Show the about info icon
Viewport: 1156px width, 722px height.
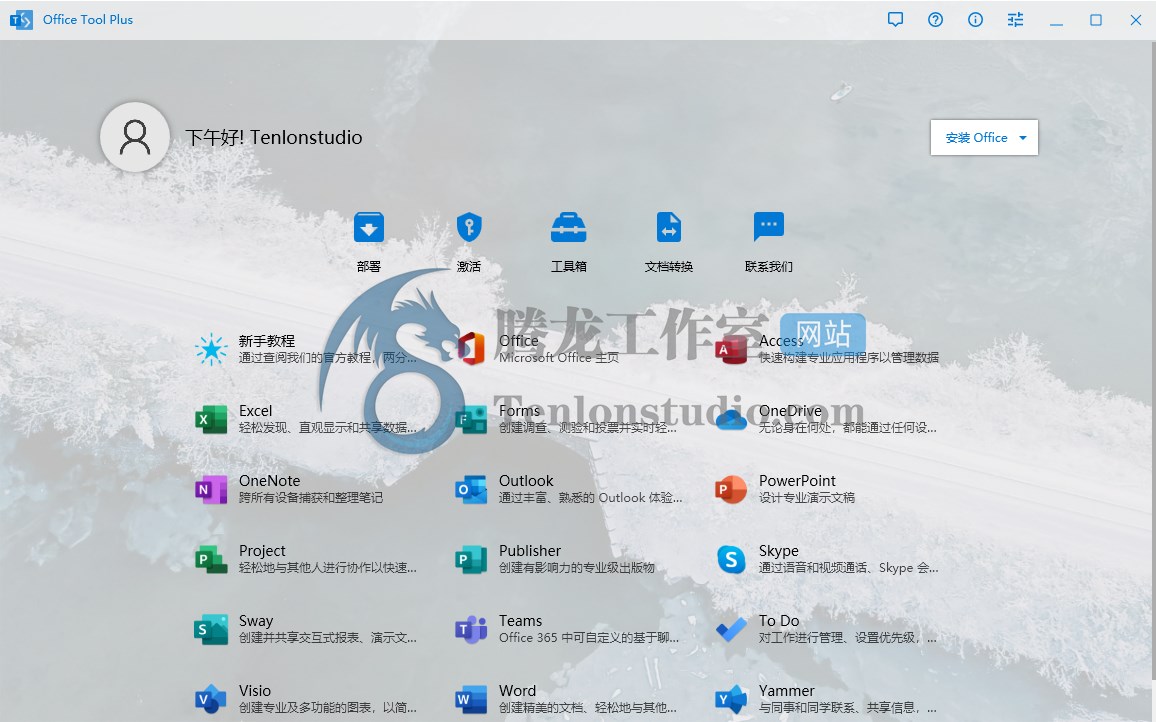975,20
